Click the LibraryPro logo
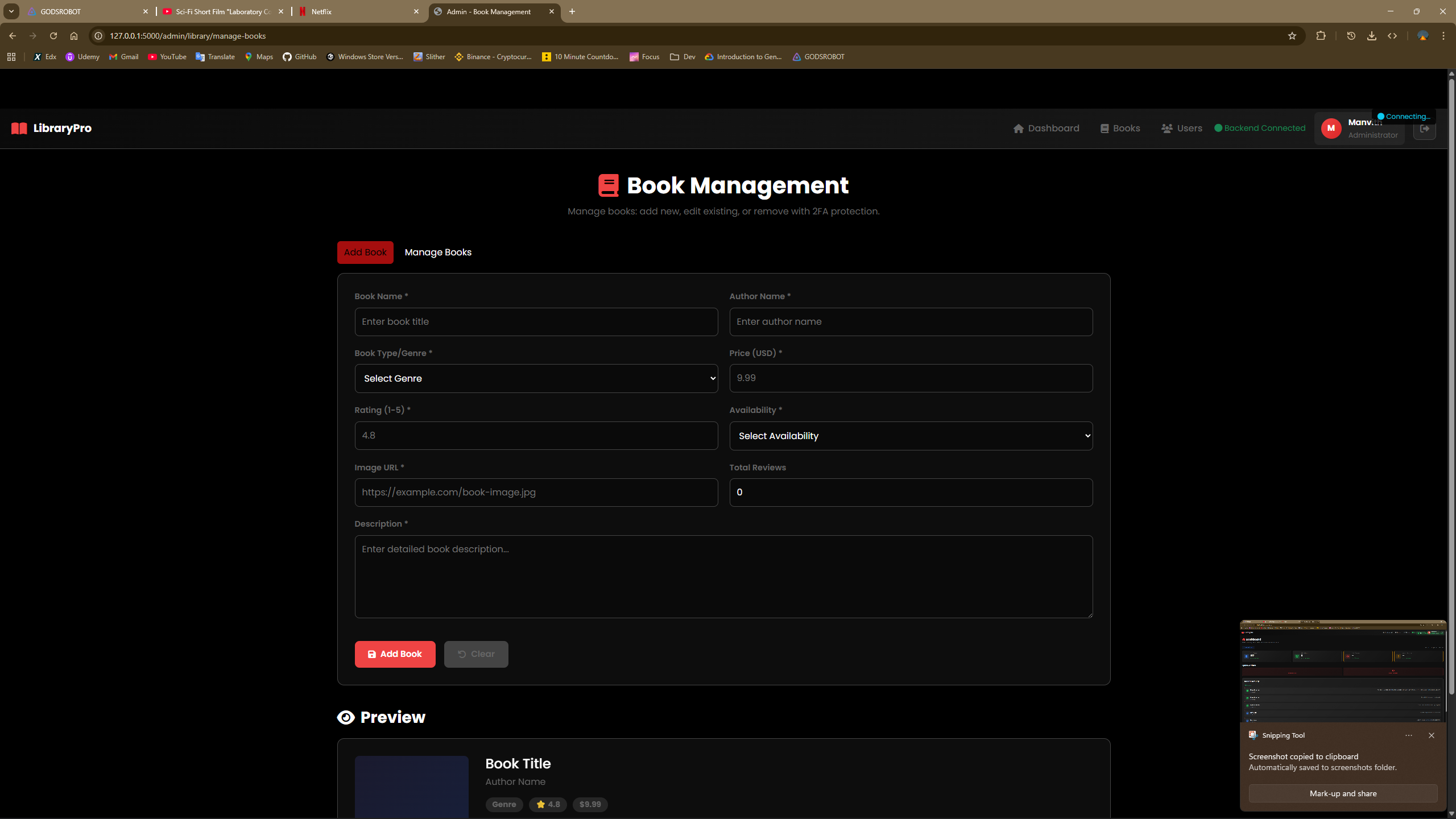This screenshot has height=819, width=1456. click(x=51, y=128)
